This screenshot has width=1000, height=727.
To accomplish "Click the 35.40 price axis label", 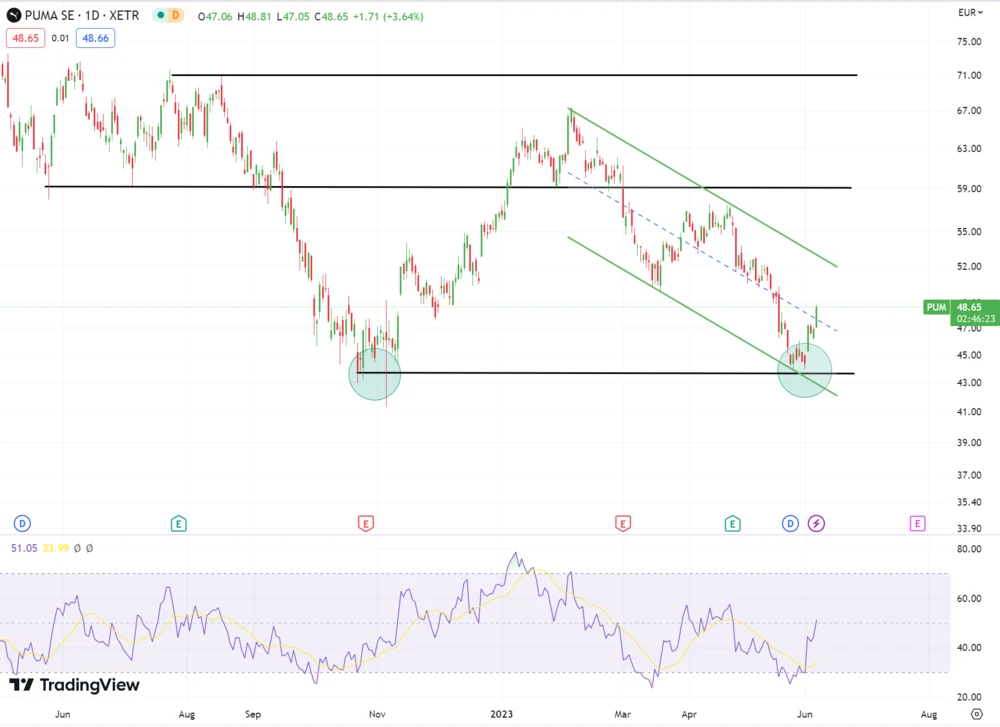I will 969,502.
